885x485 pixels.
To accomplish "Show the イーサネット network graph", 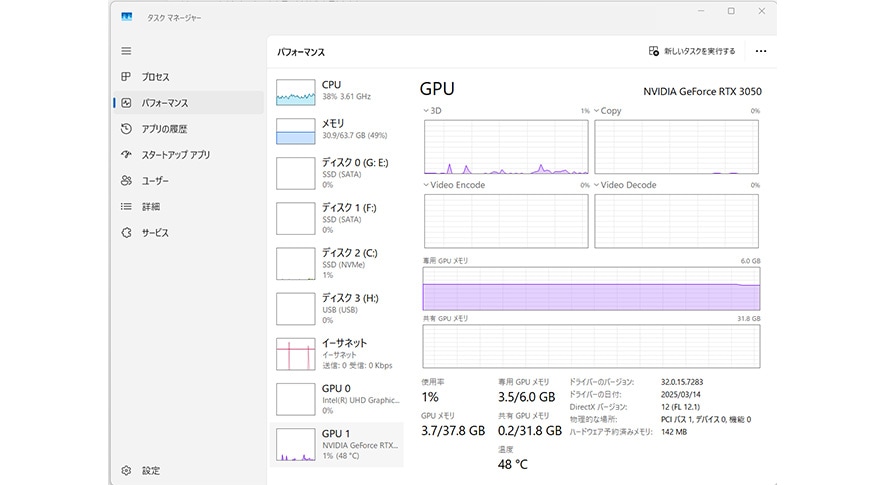I will pyautogui.click(x=336, y=353).
